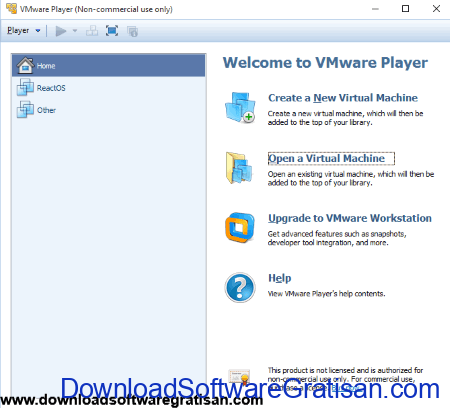Open the Player menu dropdown
This screenshot has height=408, width=450.
point(24,31)
